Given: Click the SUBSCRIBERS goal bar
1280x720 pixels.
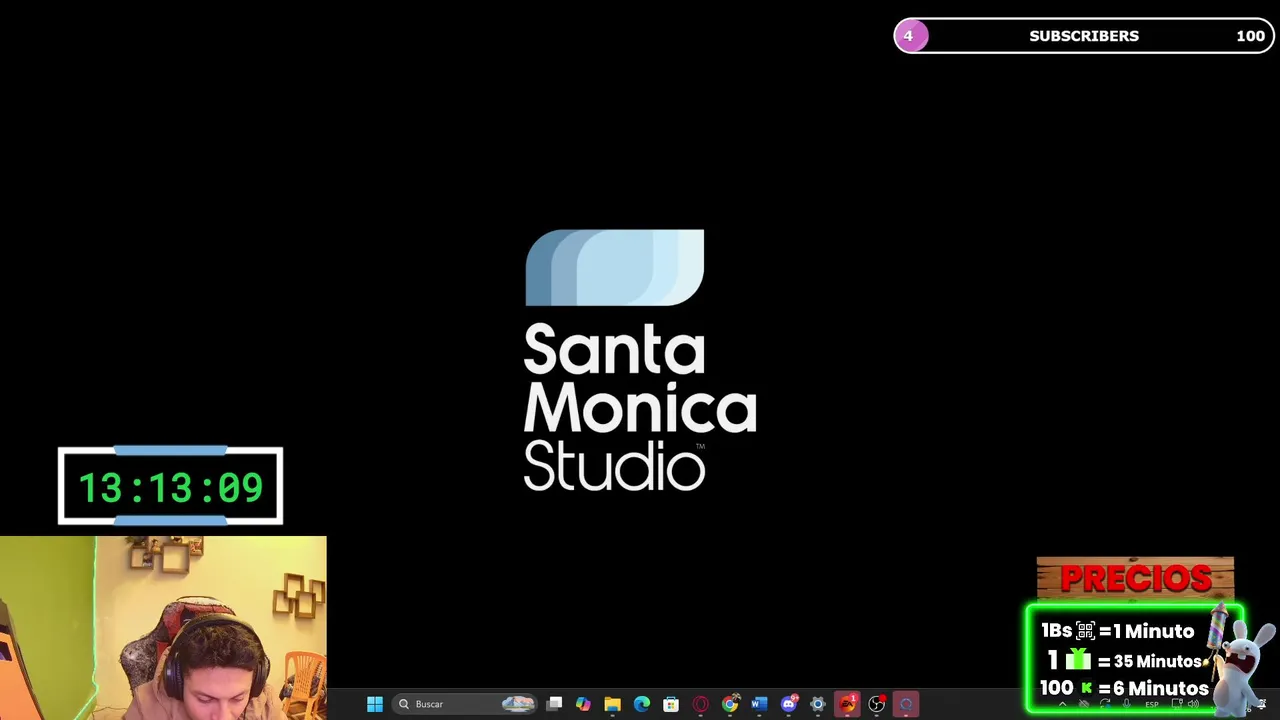Looking at the screenshot, I should pos(1084,36).
